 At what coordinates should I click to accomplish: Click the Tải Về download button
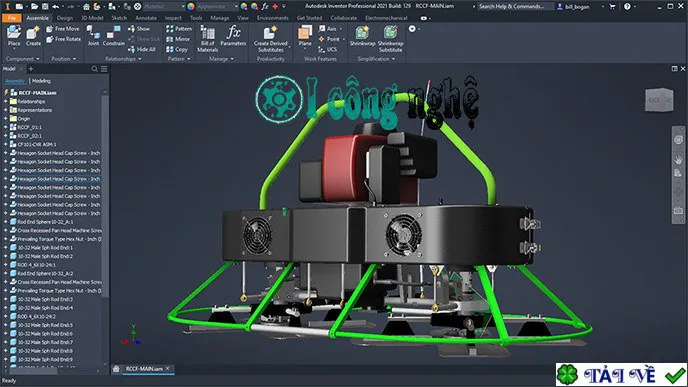point(621,375)
